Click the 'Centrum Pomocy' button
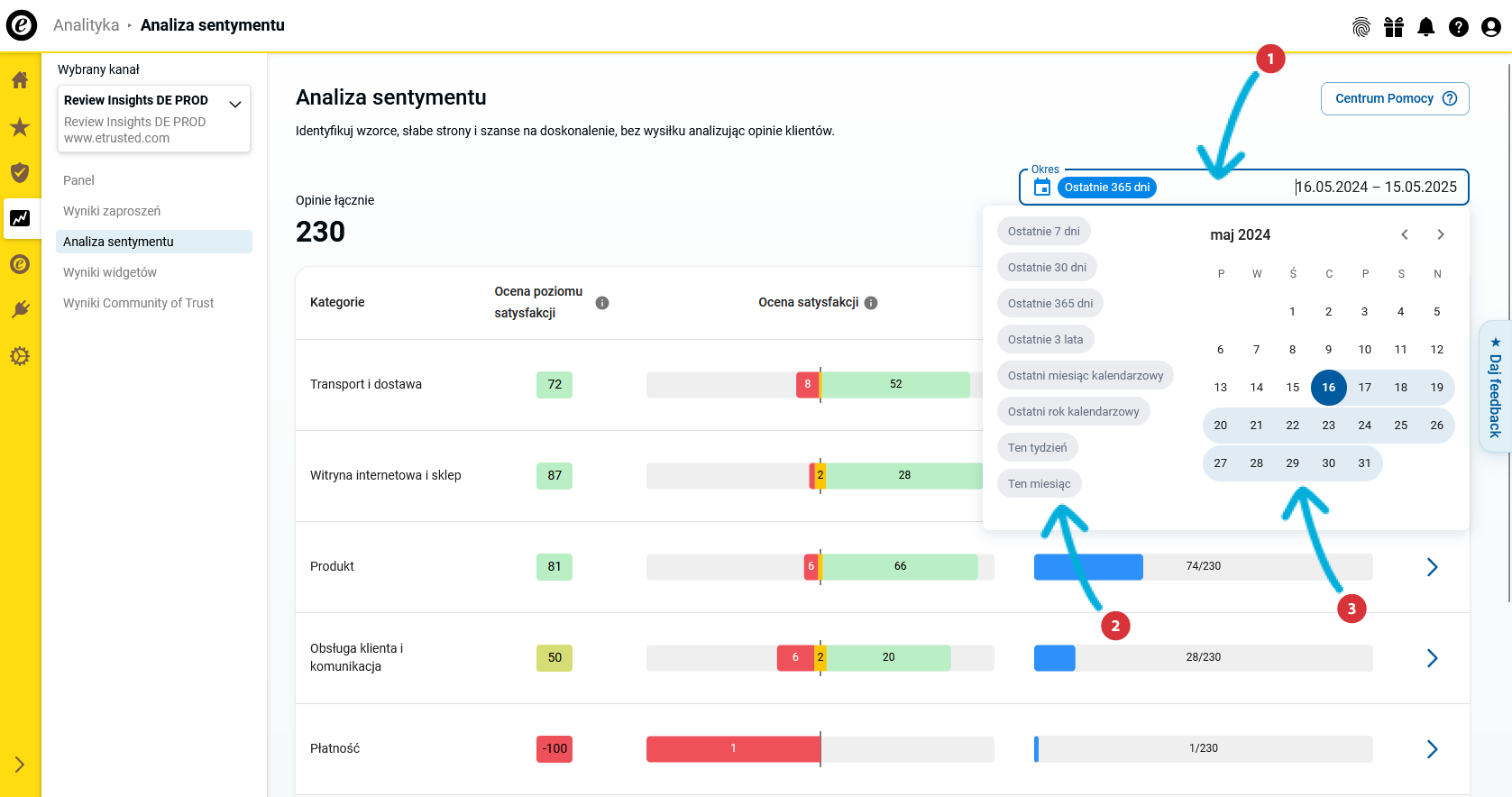Image resolution: width=1512 pixels, height=797 pixels. point(1394,99)
